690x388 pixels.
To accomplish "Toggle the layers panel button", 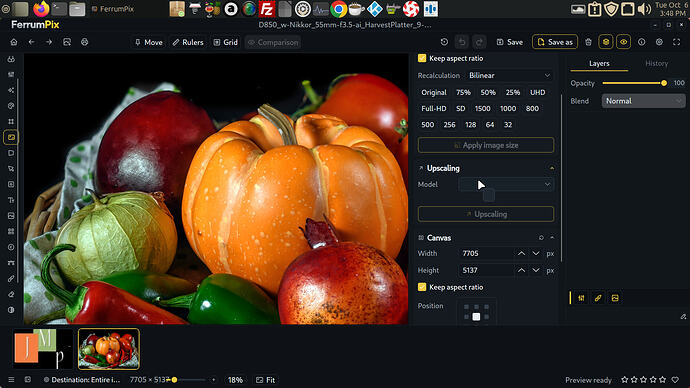I will coord(606,42).
